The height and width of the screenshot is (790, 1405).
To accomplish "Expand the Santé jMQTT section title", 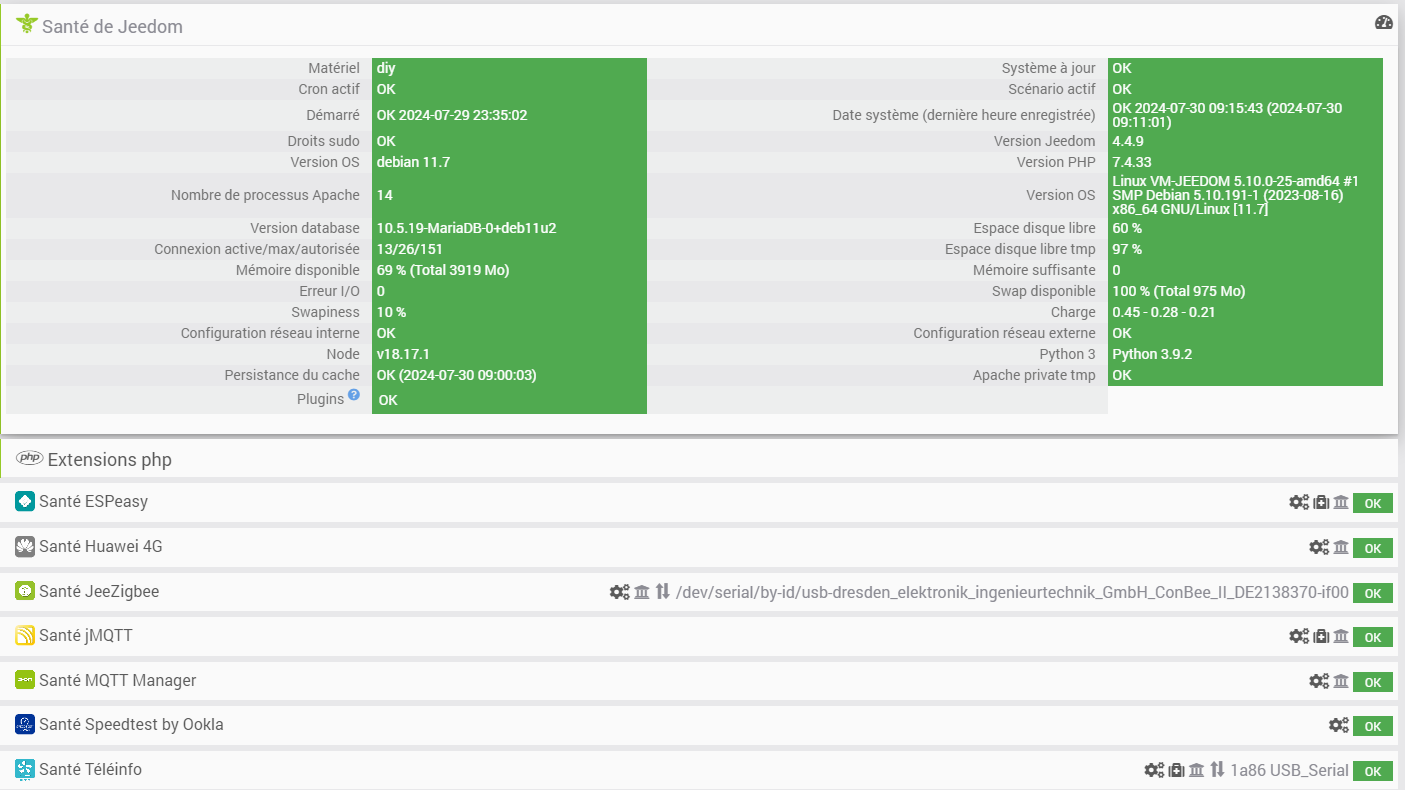I will pyautogui.click(x=86, y=635).
